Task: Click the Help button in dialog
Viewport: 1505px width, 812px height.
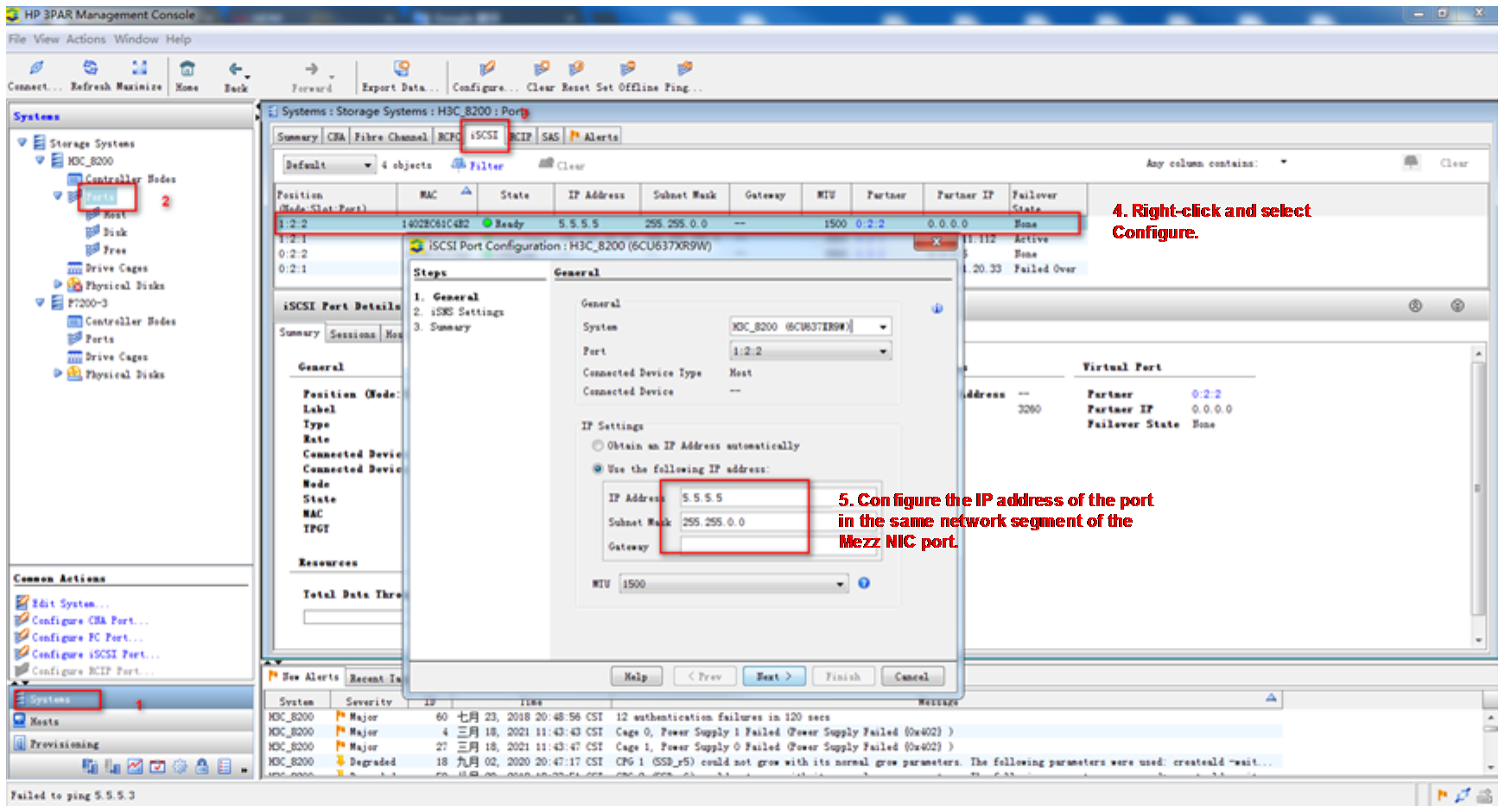Action: (636, 676)
